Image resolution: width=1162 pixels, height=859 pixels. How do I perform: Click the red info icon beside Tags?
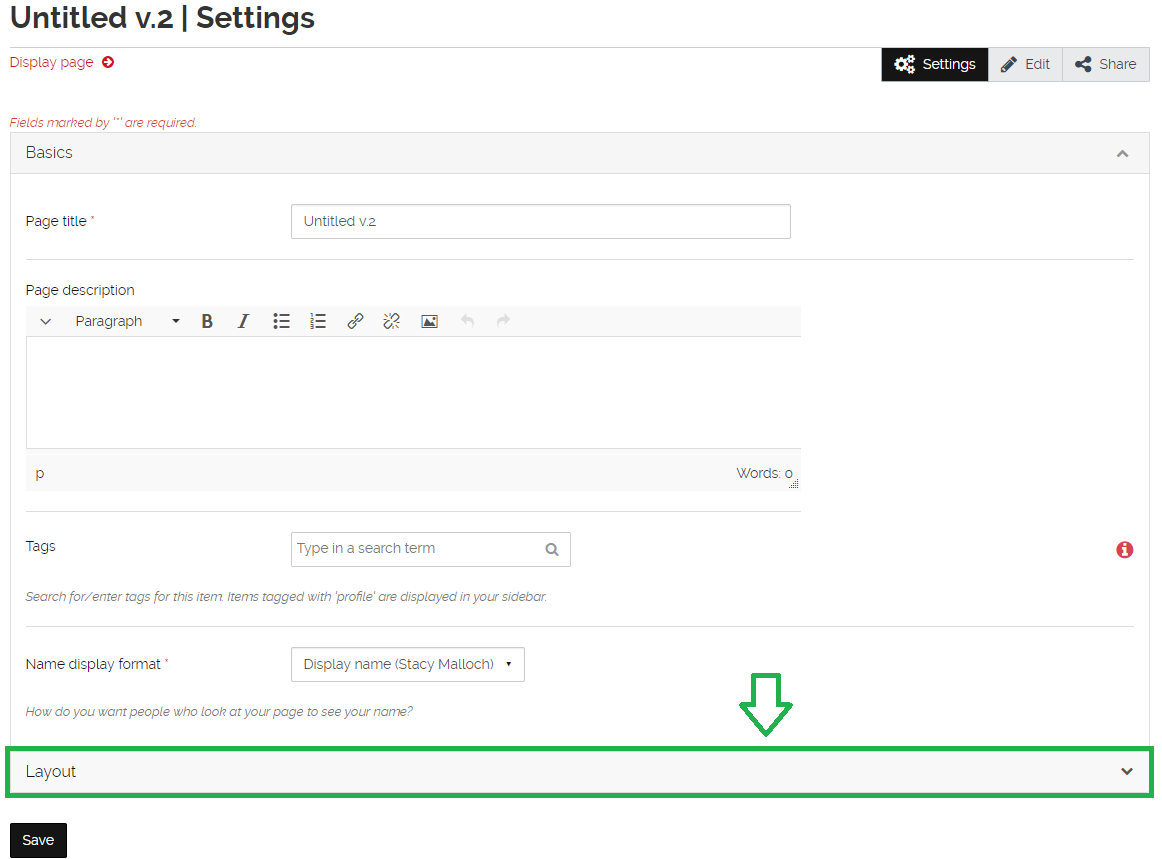tap(1125, 549)
